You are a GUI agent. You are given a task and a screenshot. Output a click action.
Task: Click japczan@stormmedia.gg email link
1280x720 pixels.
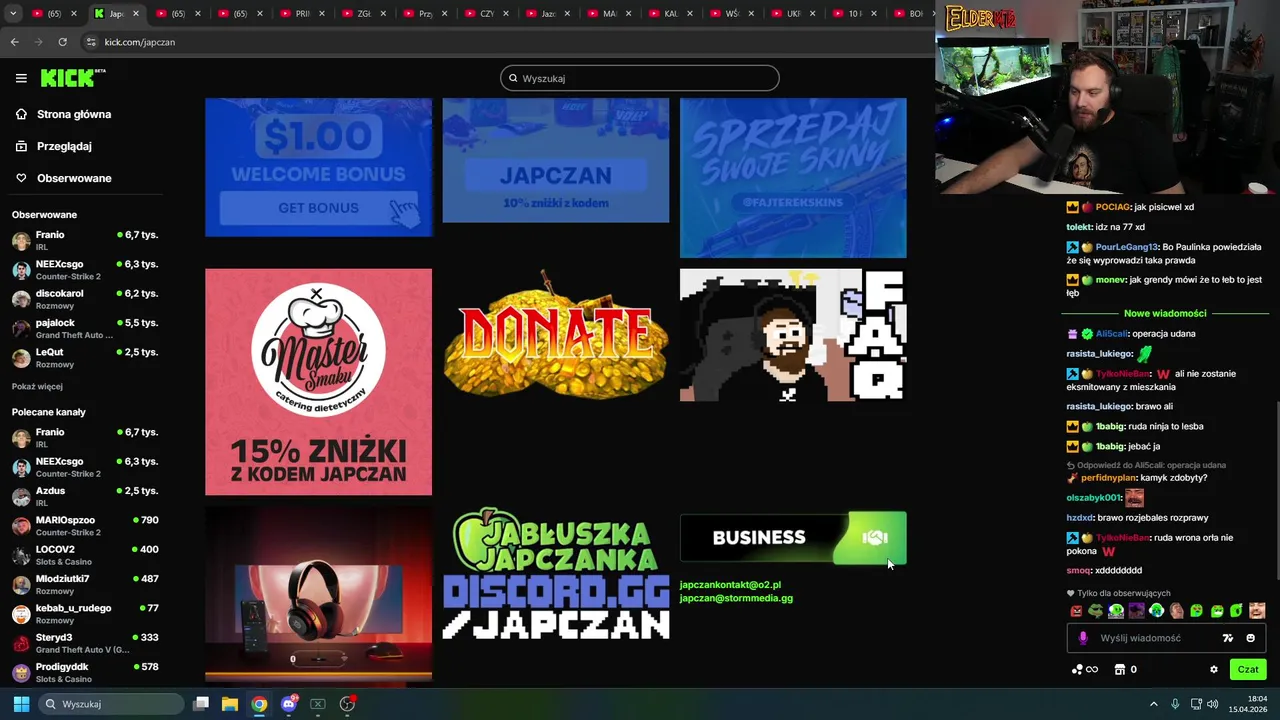(x=736, y=598)
